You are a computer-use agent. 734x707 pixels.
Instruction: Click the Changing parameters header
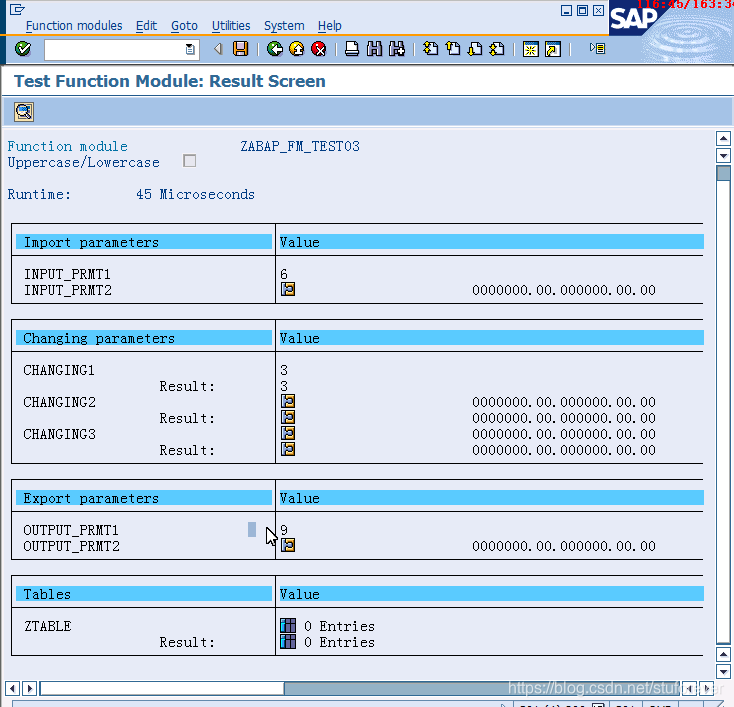pyautogui.click(x=144, y=338)
